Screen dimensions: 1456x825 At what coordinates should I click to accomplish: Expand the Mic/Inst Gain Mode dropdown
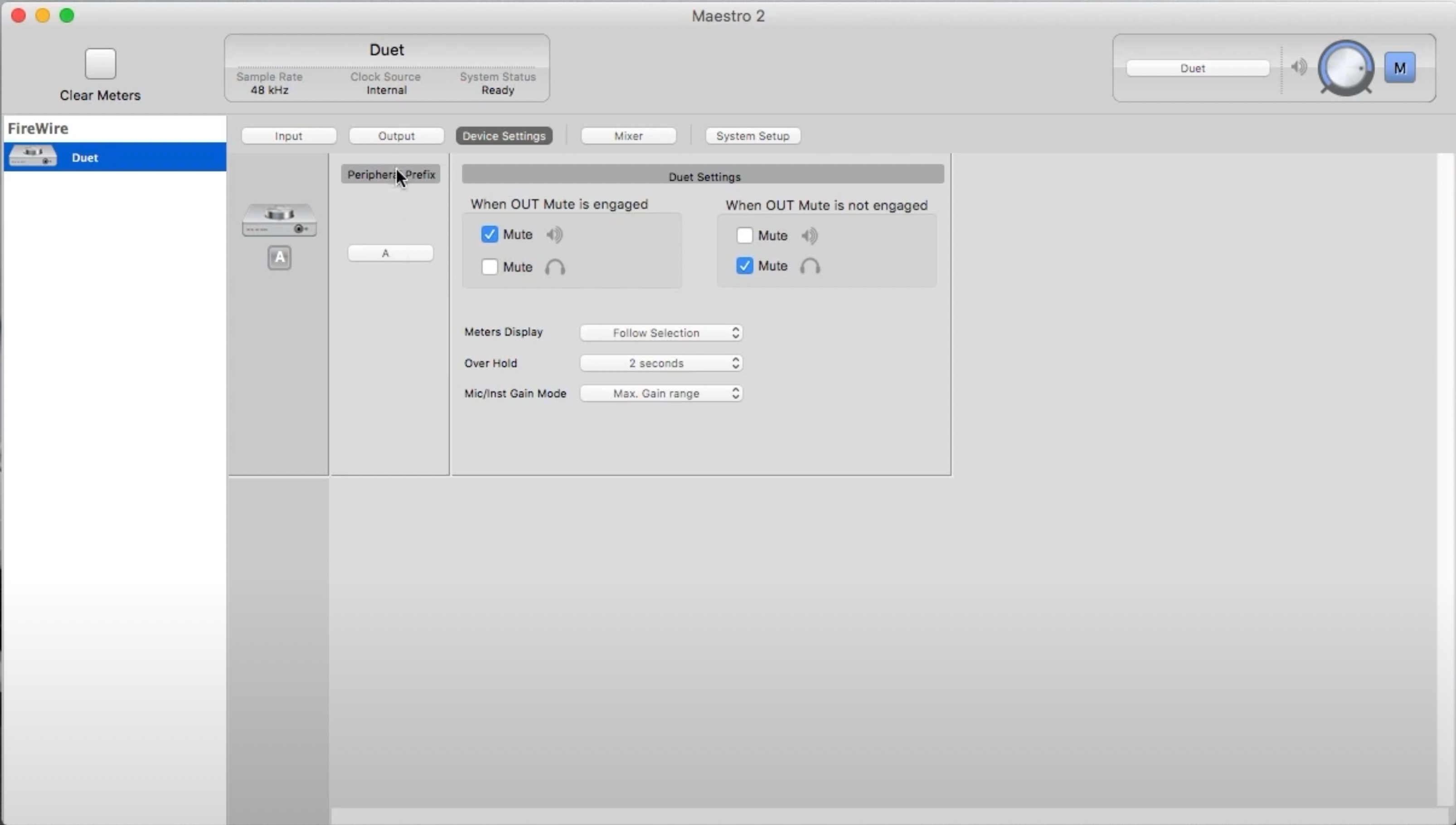(x=660, y=393)
